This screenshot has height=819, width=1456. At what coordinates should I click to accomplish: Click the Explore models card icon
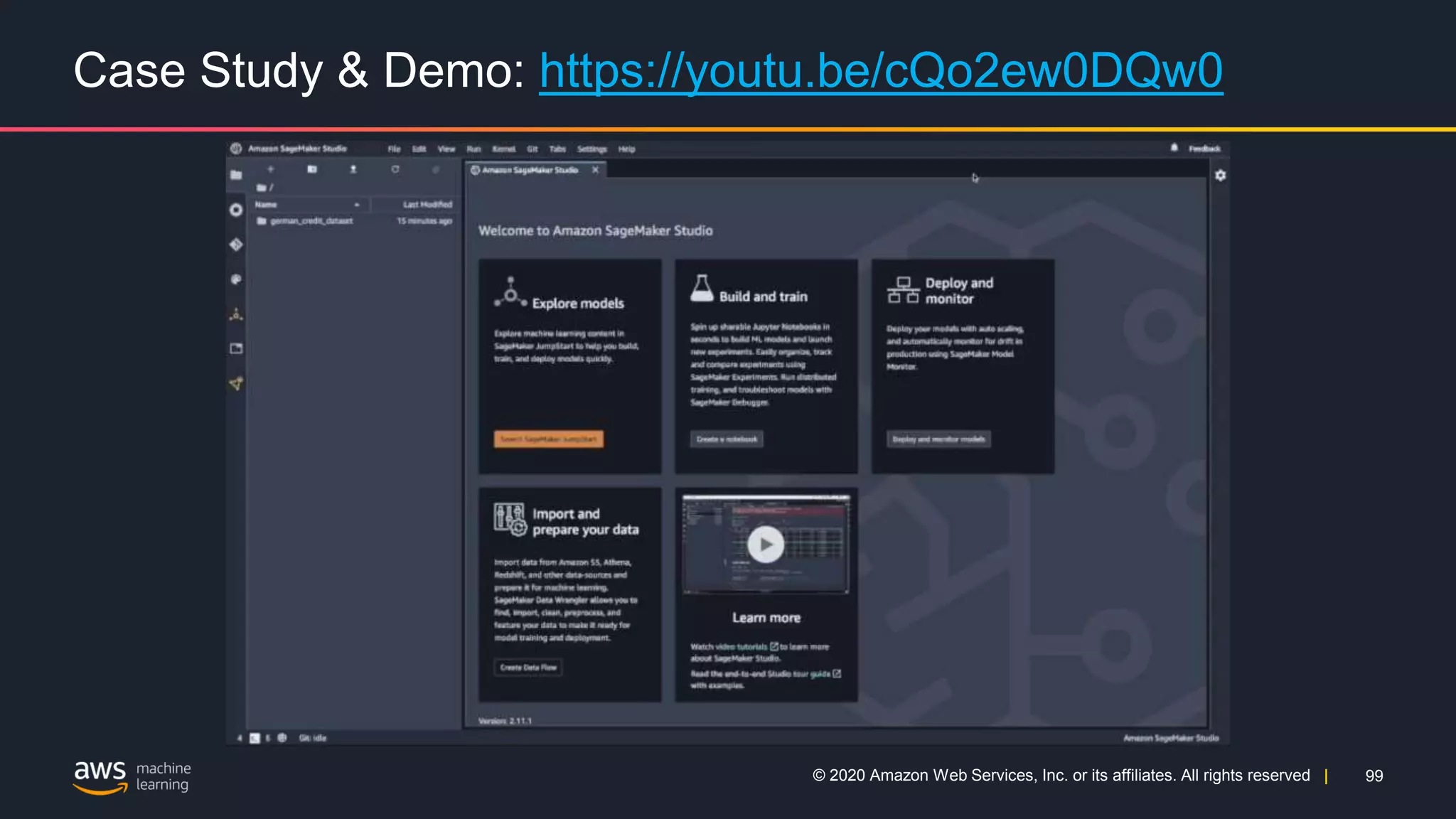510,293
